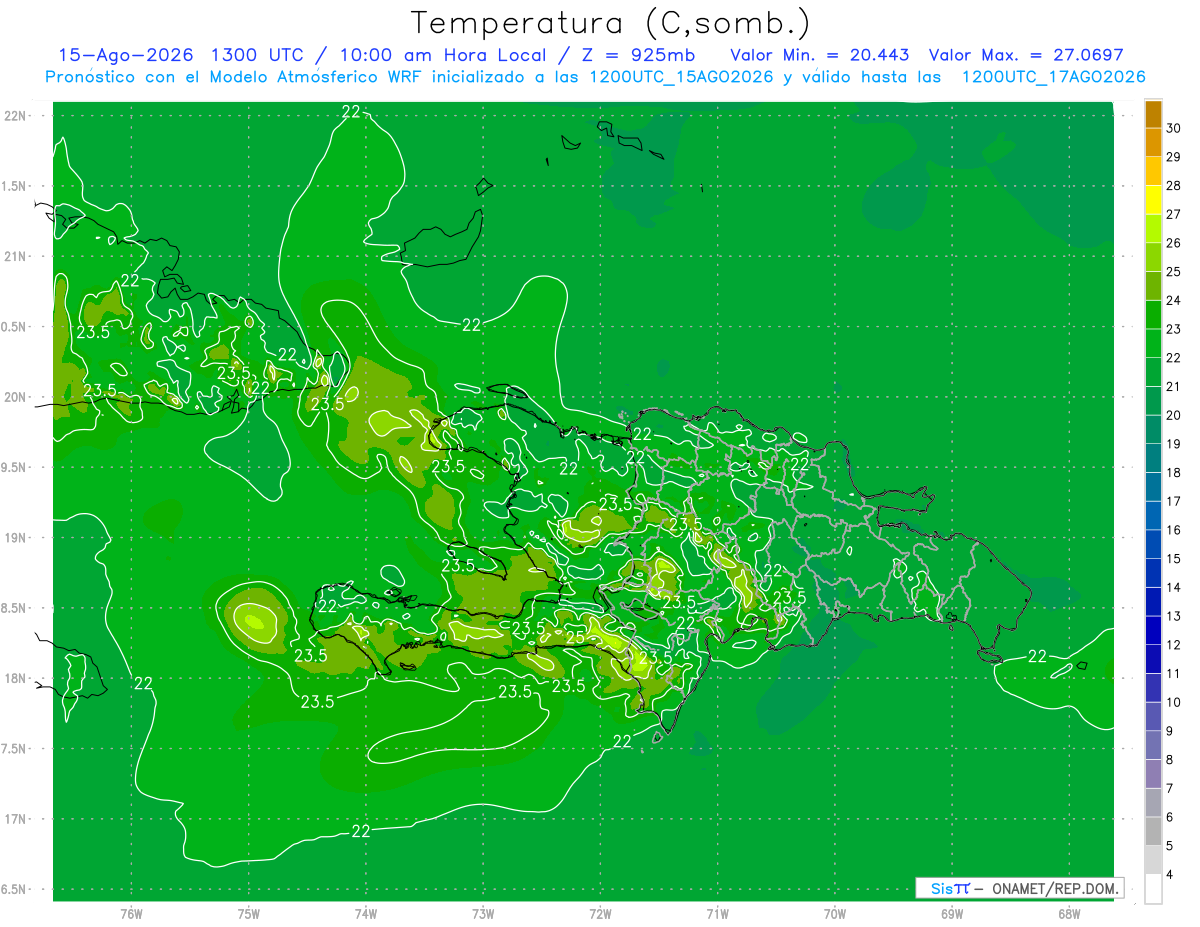Click the "73W" longitude axis label
Viewport: 1200px width, 927px height.
(483, 914)
